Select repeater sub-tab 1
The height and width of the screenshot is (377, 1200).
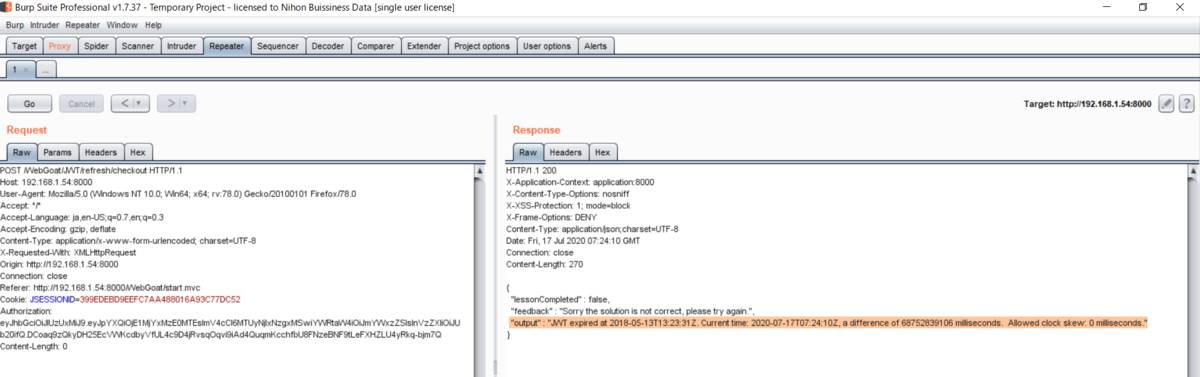point(15,69)
